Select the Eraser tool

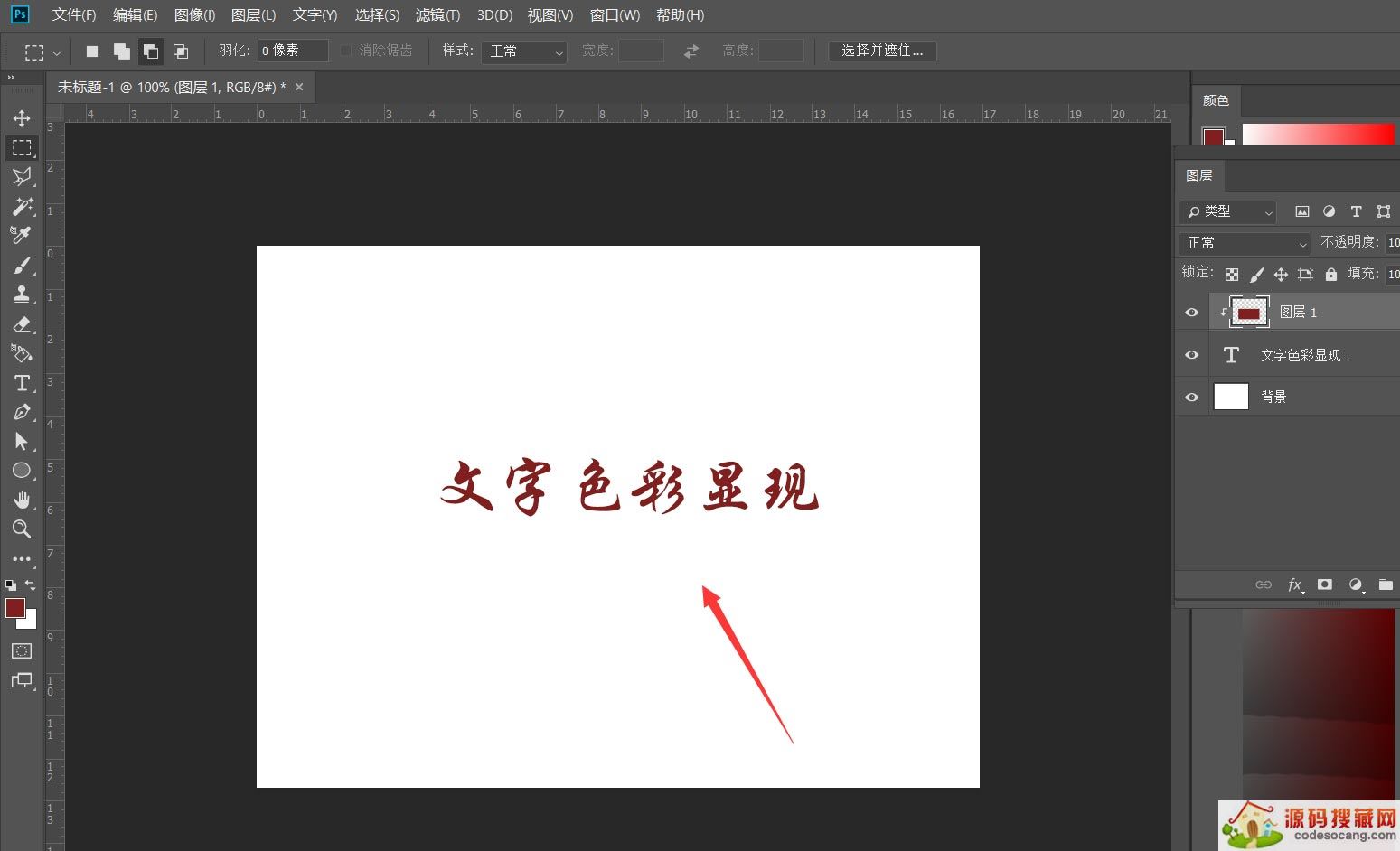tap(22, 324)
